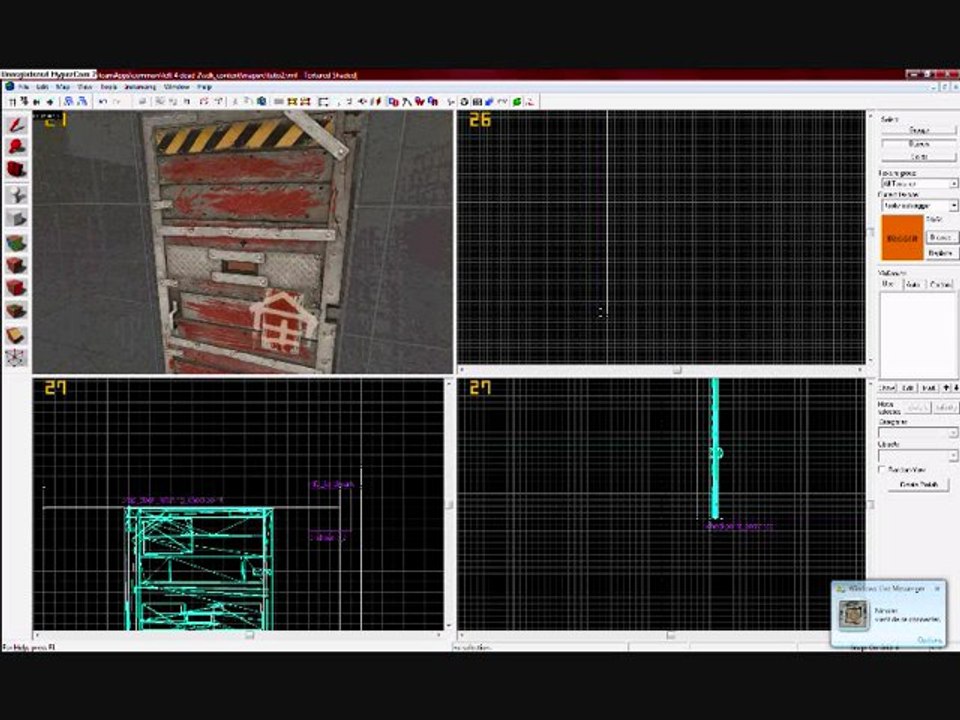Screen dimensions: 960x720
Task: Click the Undo toolbar arrow
Action: (x=103, y=102)
